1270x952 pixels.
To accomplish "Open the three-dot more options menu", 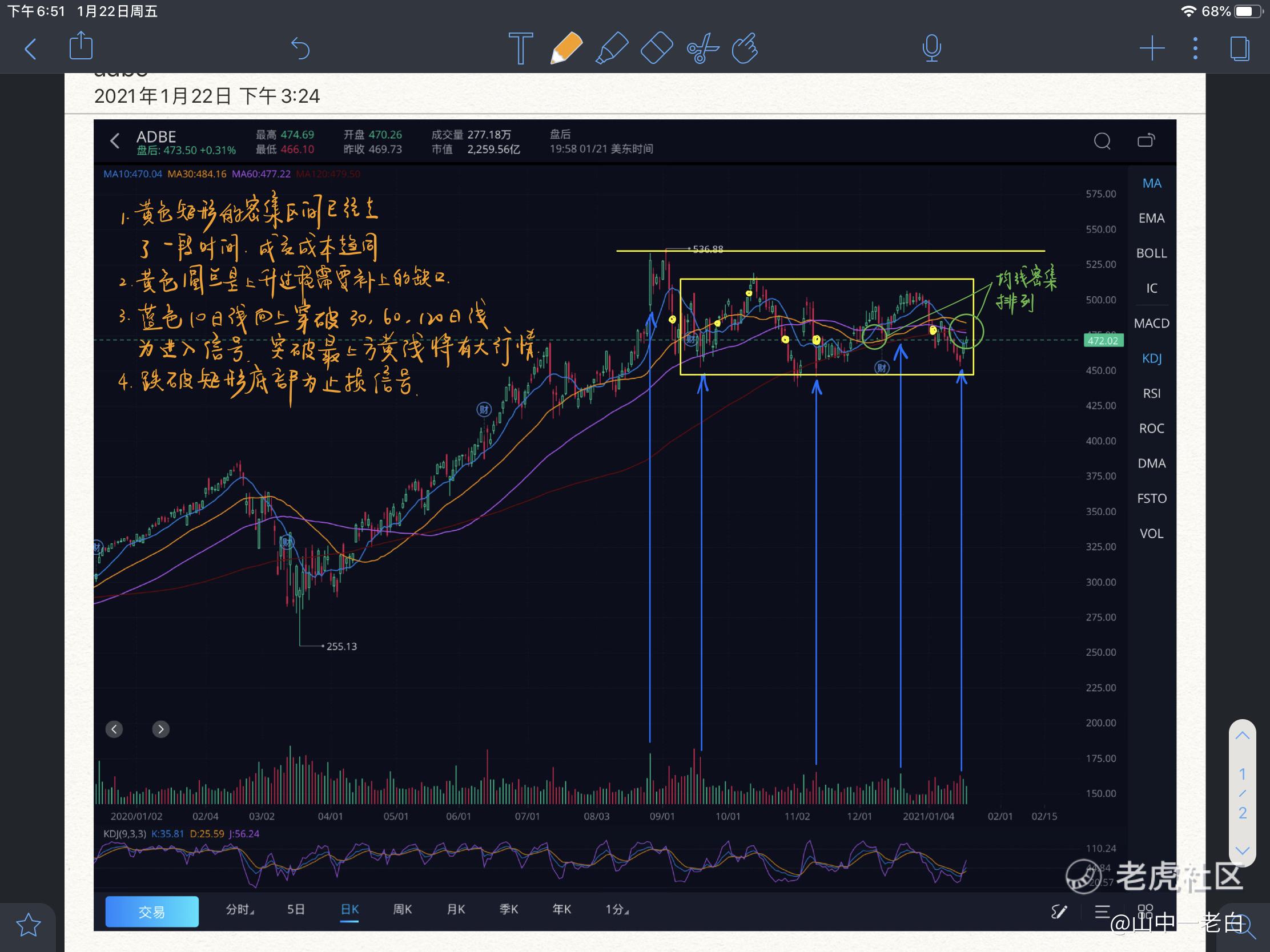I will (x=1195, y=48).
